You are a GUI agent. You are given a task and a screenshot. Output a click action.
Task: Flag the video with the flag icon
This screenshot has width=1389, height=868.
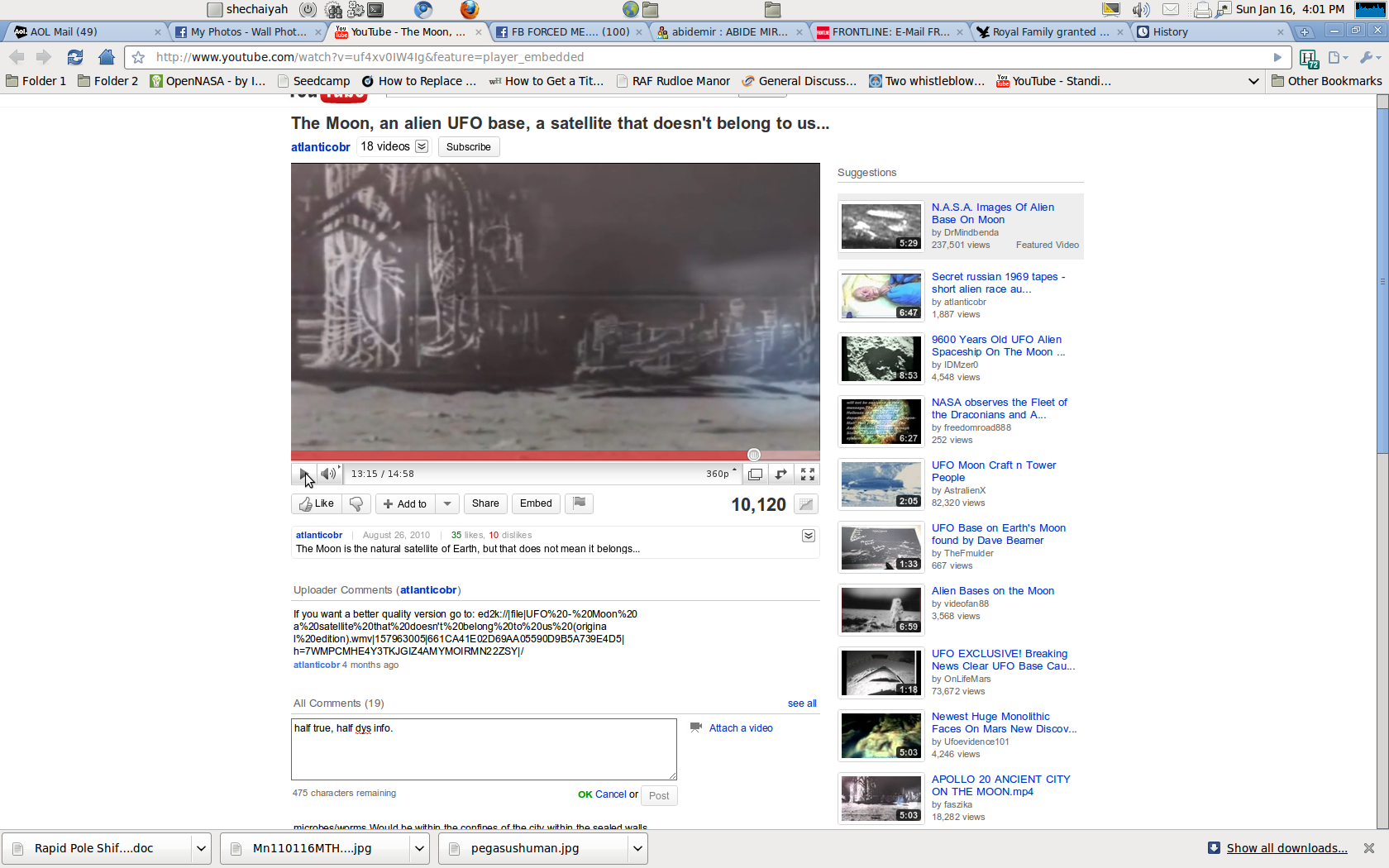coord(580,503)
